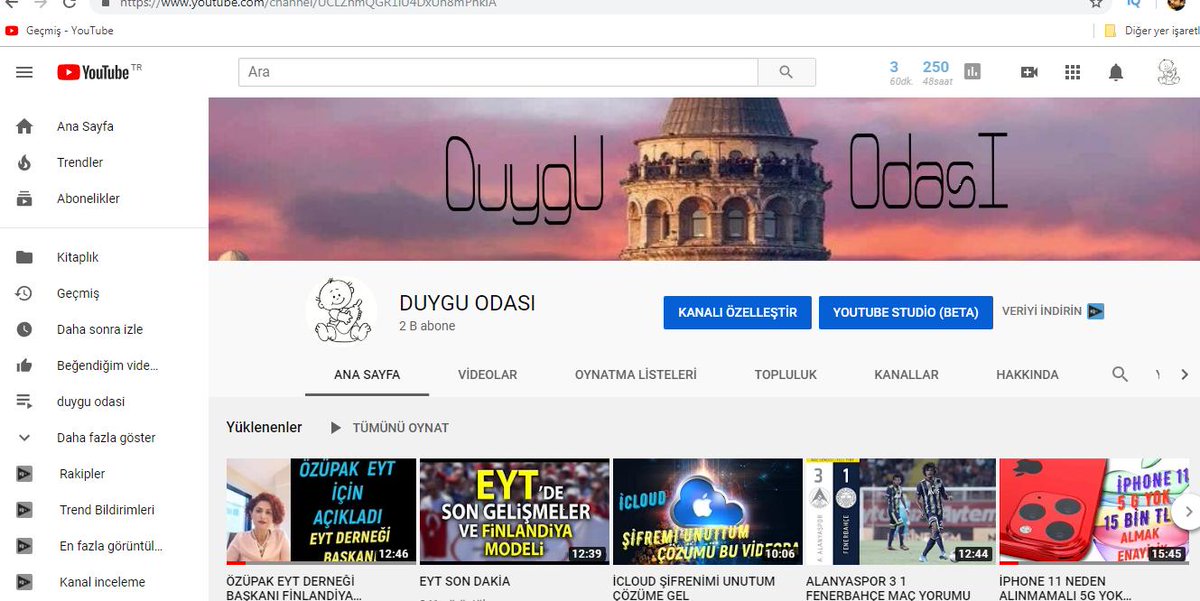
Task: Switch to TOPLULUK tab
Action: click(x=786, y=375)
